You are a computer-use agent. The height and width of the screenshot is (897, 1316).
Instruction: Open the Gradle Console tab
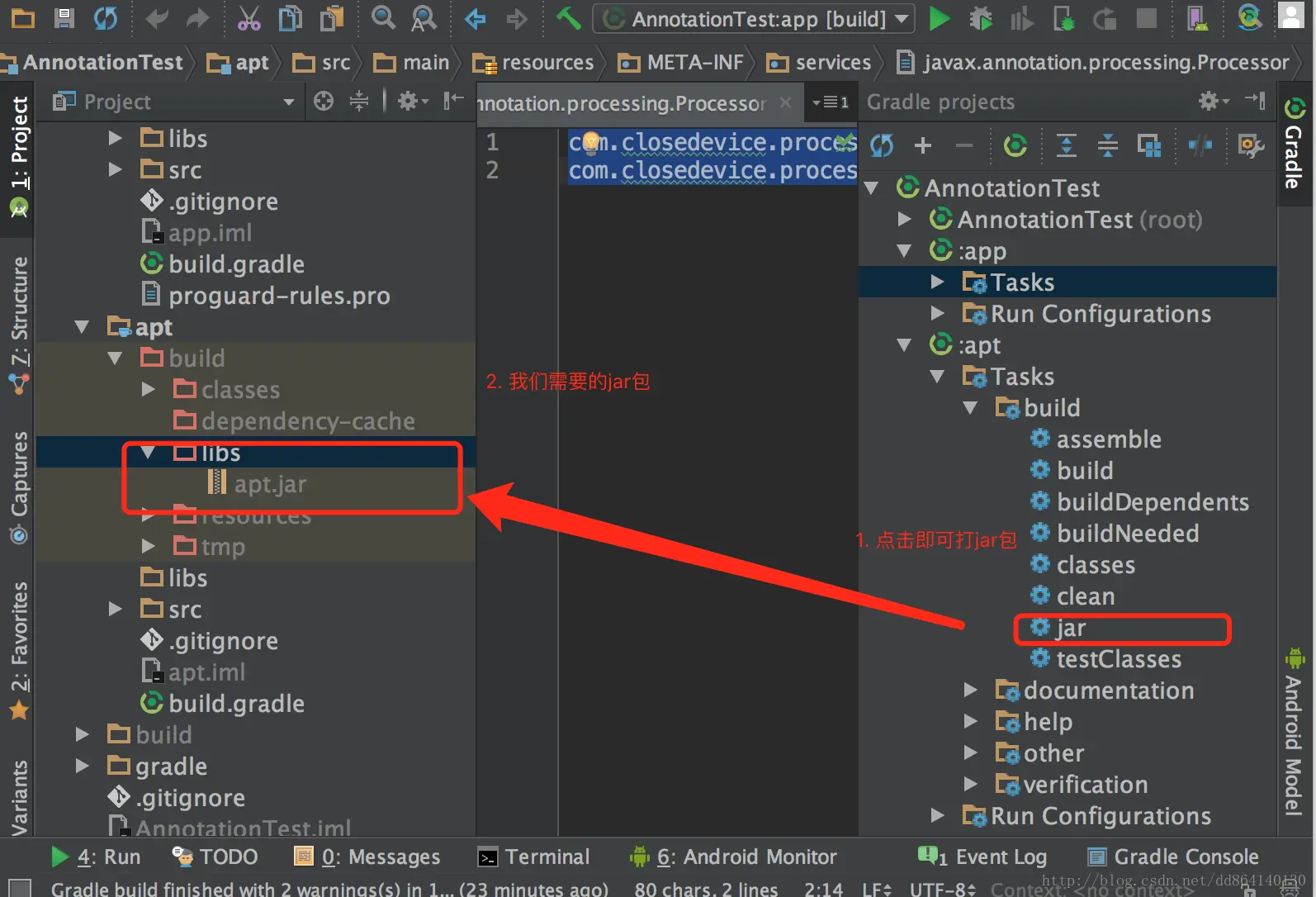(x=1172, y=857)
